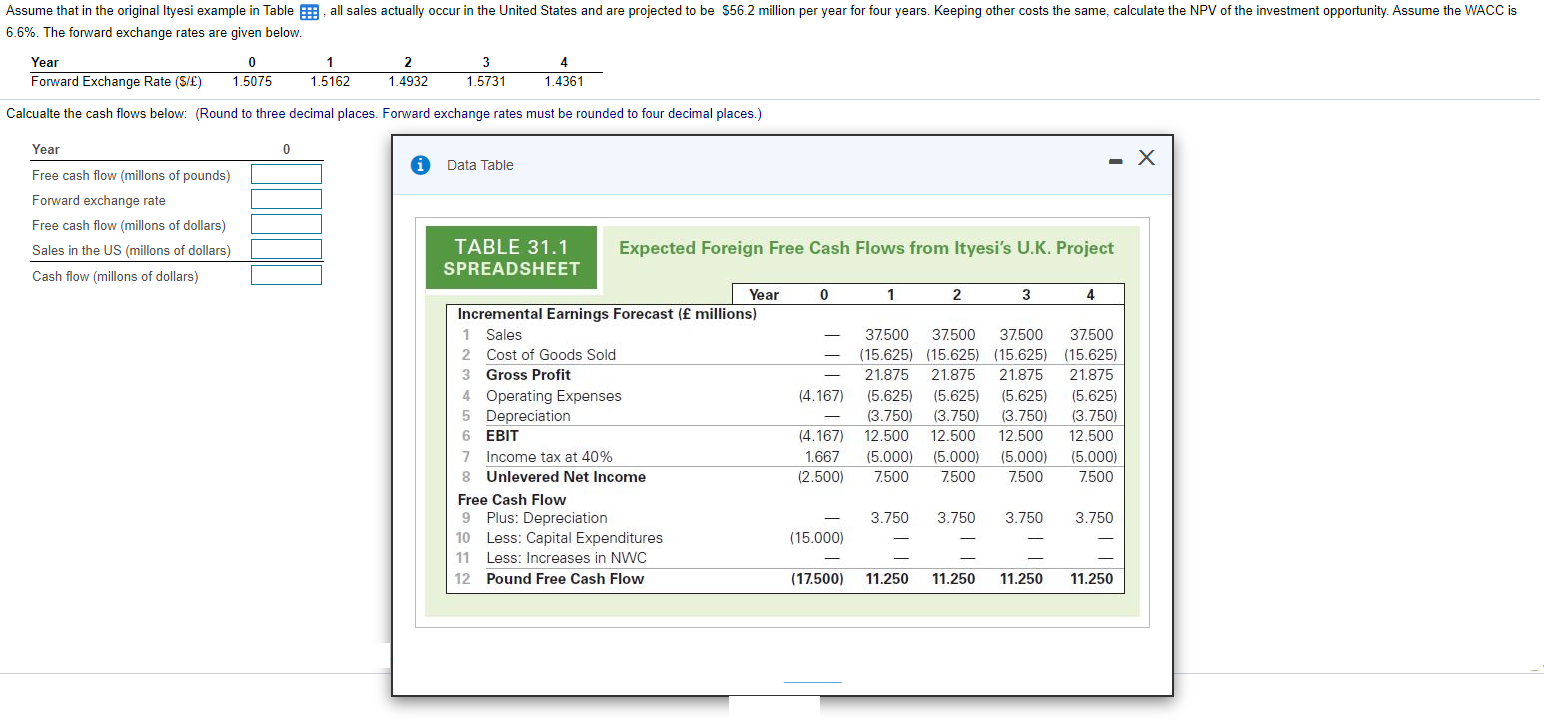Click the Forward Exchange Rate ($/£) row label
Image resolution: width=1544 pixels, height=726 pixels.
click(116, 82)
